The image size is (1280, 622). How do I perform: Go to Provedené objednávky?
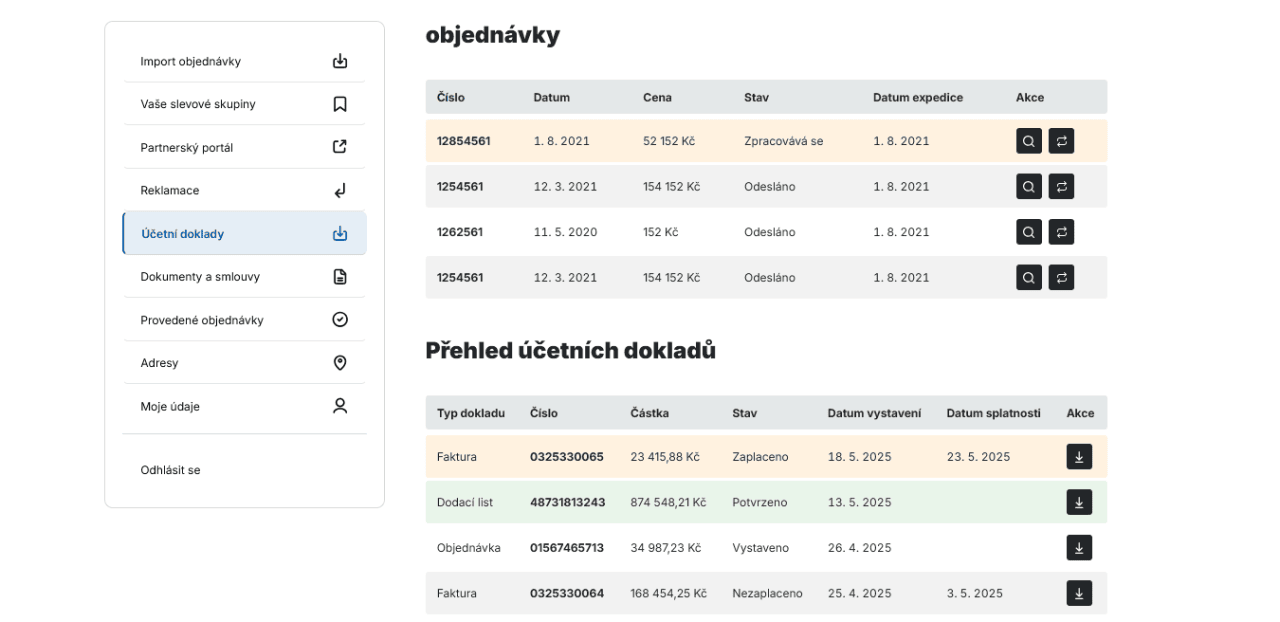[x=244, y=320]
